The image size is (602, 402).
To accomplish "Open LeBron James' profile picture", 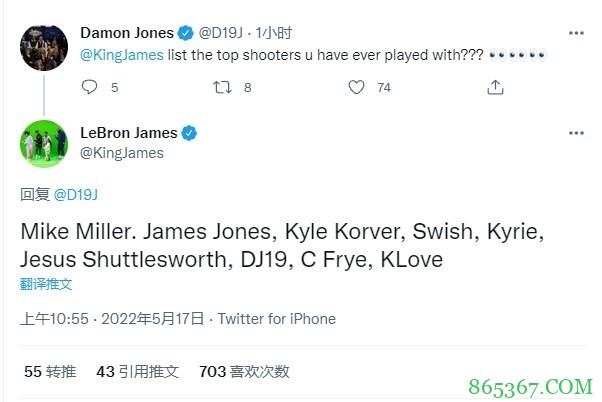I will pos(45,145).
